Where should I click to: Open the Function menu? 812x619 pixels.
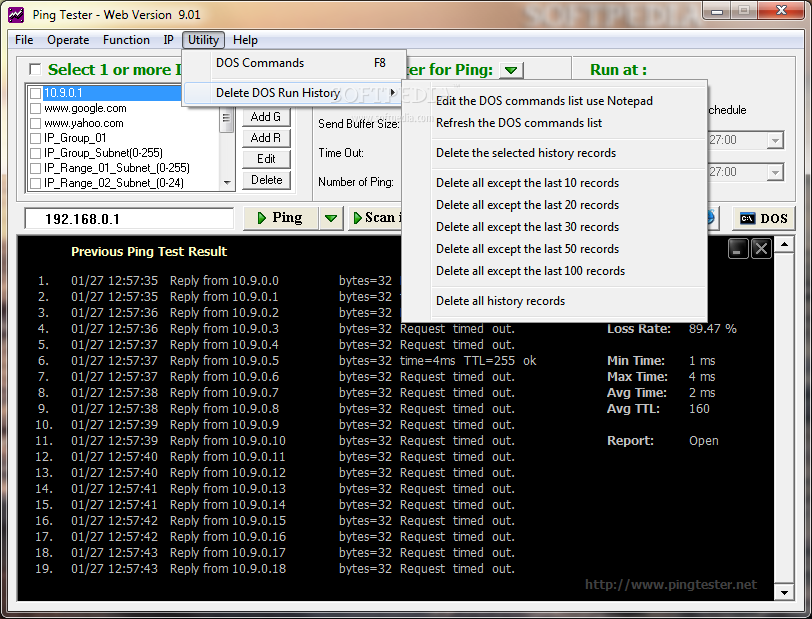coord(126,40)
